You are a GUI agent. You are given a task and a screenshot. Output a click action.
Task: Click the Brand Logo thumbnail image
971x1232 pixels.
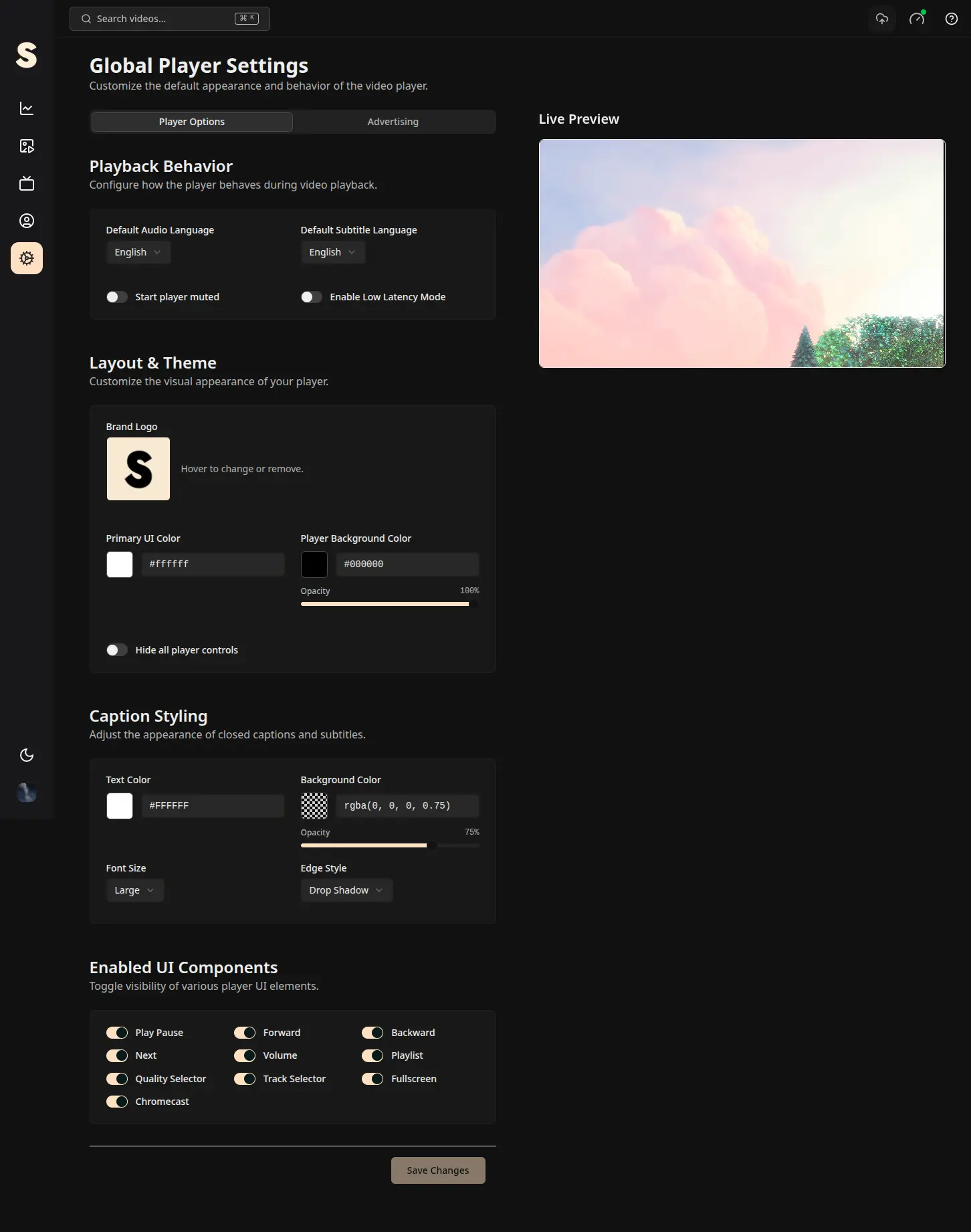pyautogui.click(x=138, y=469)
